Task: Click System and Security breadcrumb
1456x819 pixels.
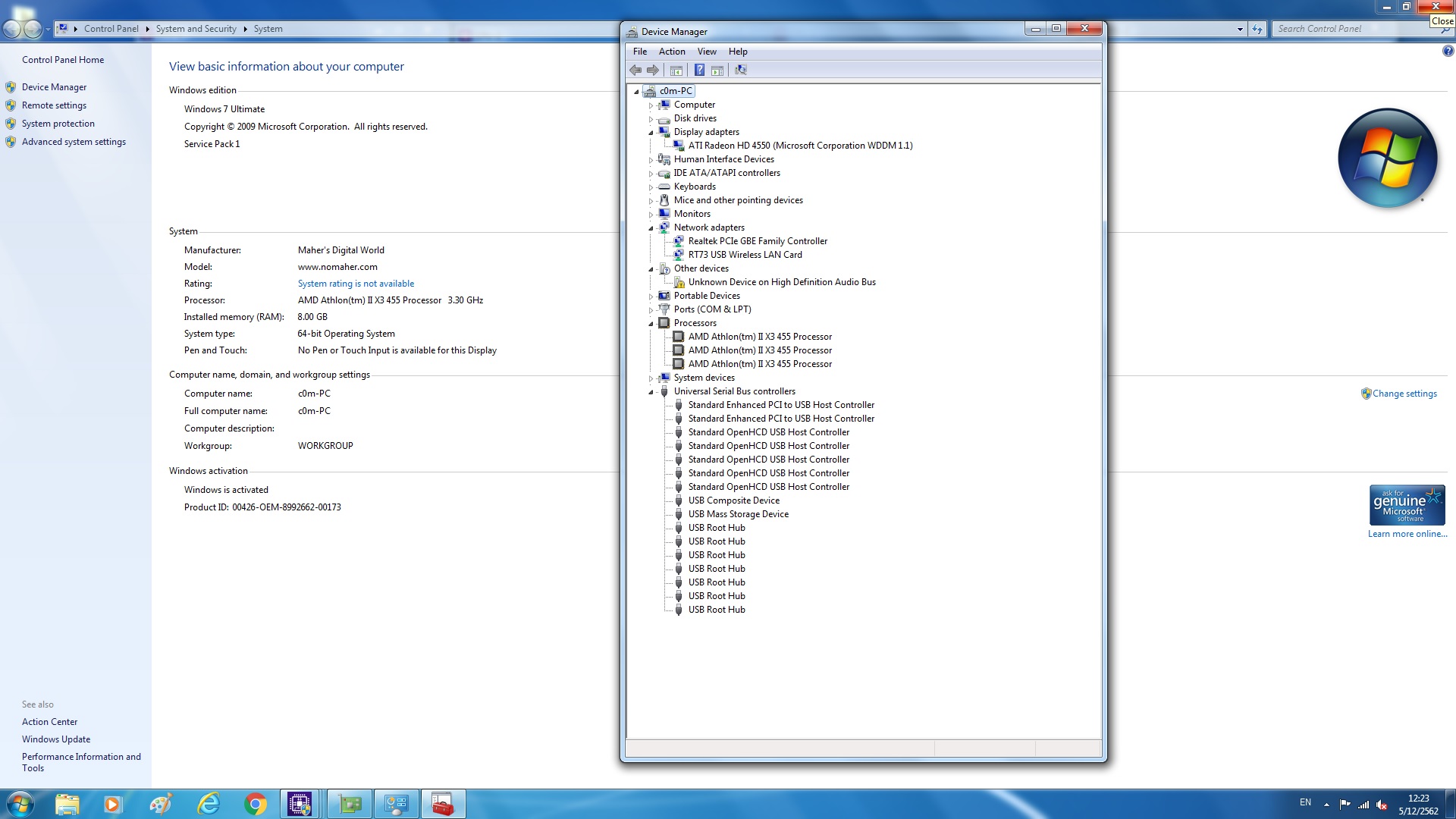Action: pyautogui.click(x=196, y=29)
